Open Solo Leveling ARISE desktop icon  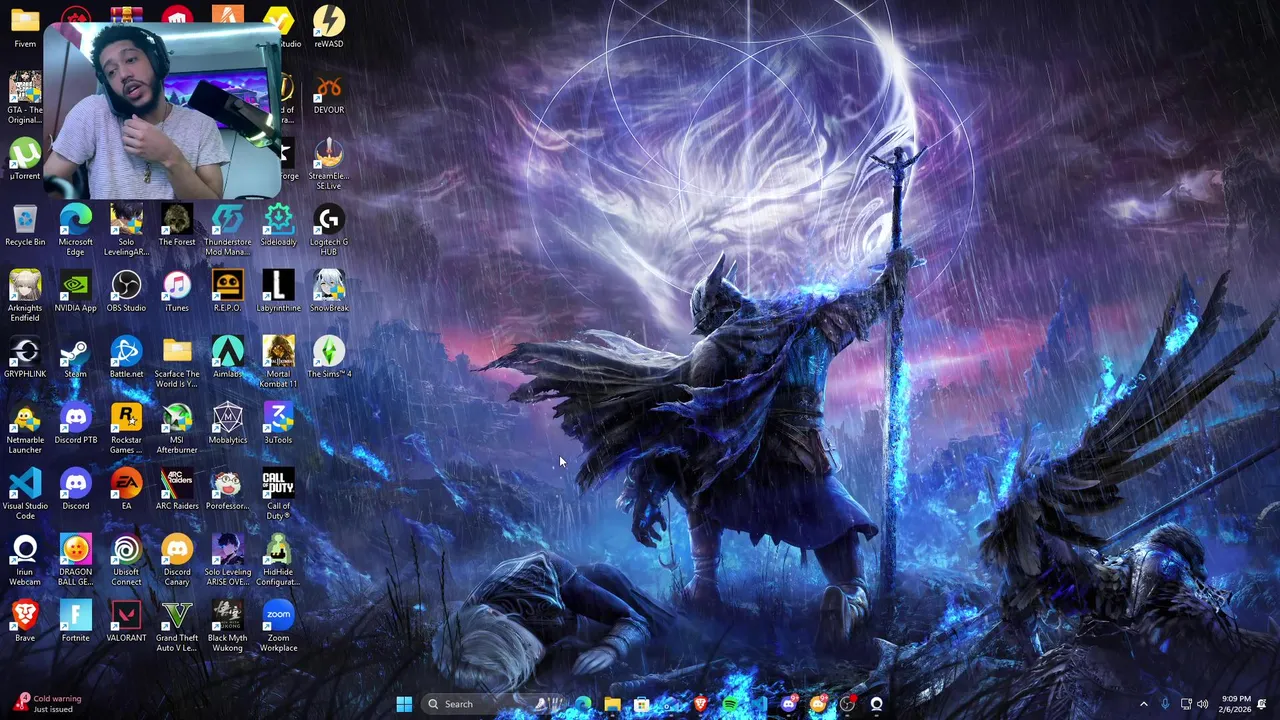click(x=126, y=230)
